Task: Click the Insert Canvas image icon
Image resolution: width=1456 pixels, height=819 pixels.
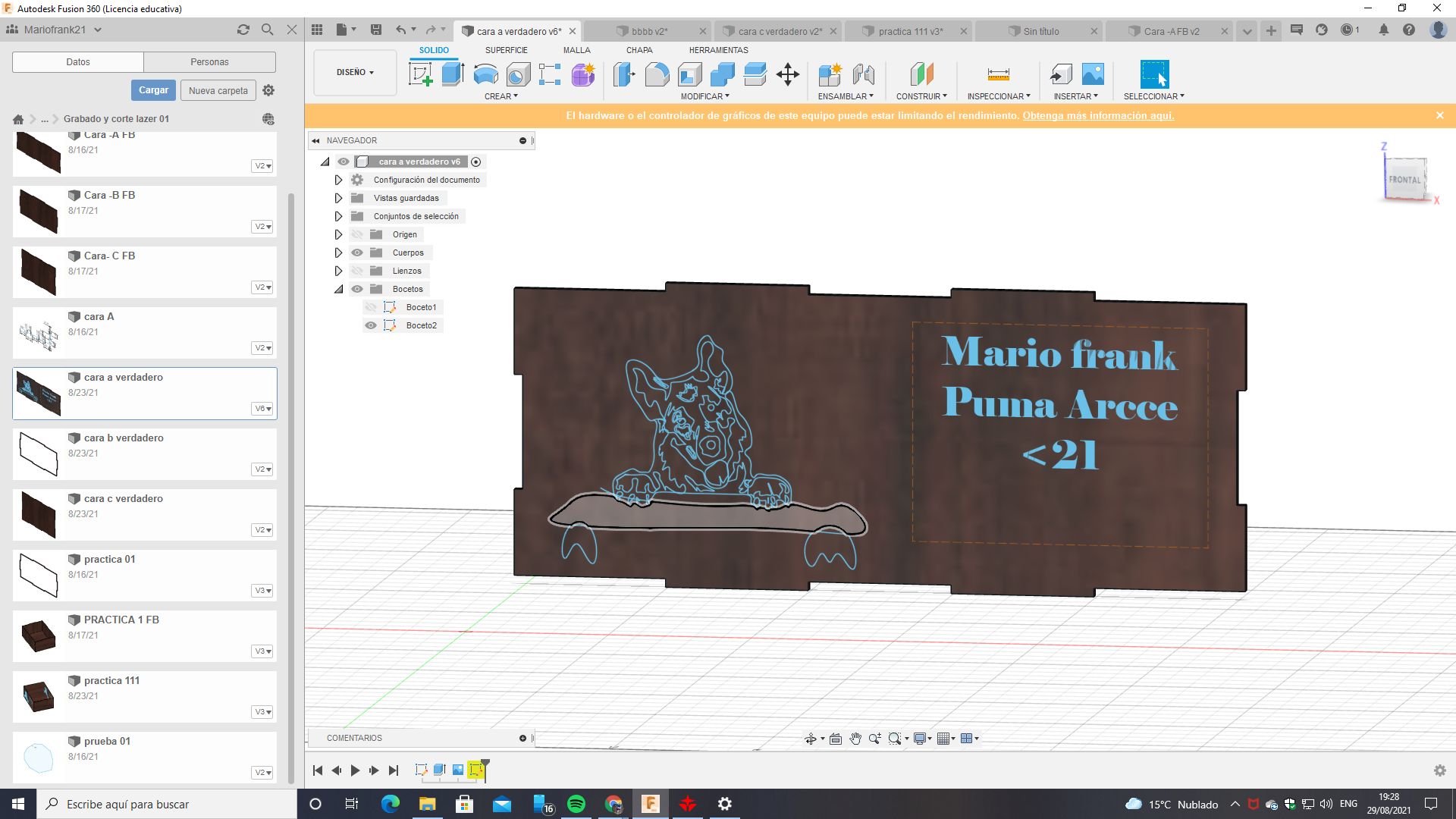Action: [x=1093, y=74]
